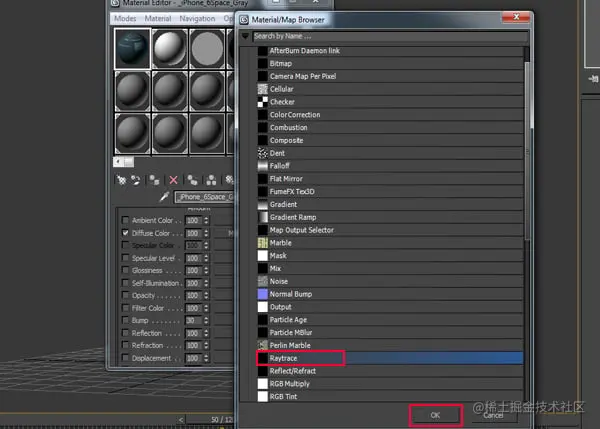
Task: Click the Make Unique icon
Action: [x=211, y=180]
